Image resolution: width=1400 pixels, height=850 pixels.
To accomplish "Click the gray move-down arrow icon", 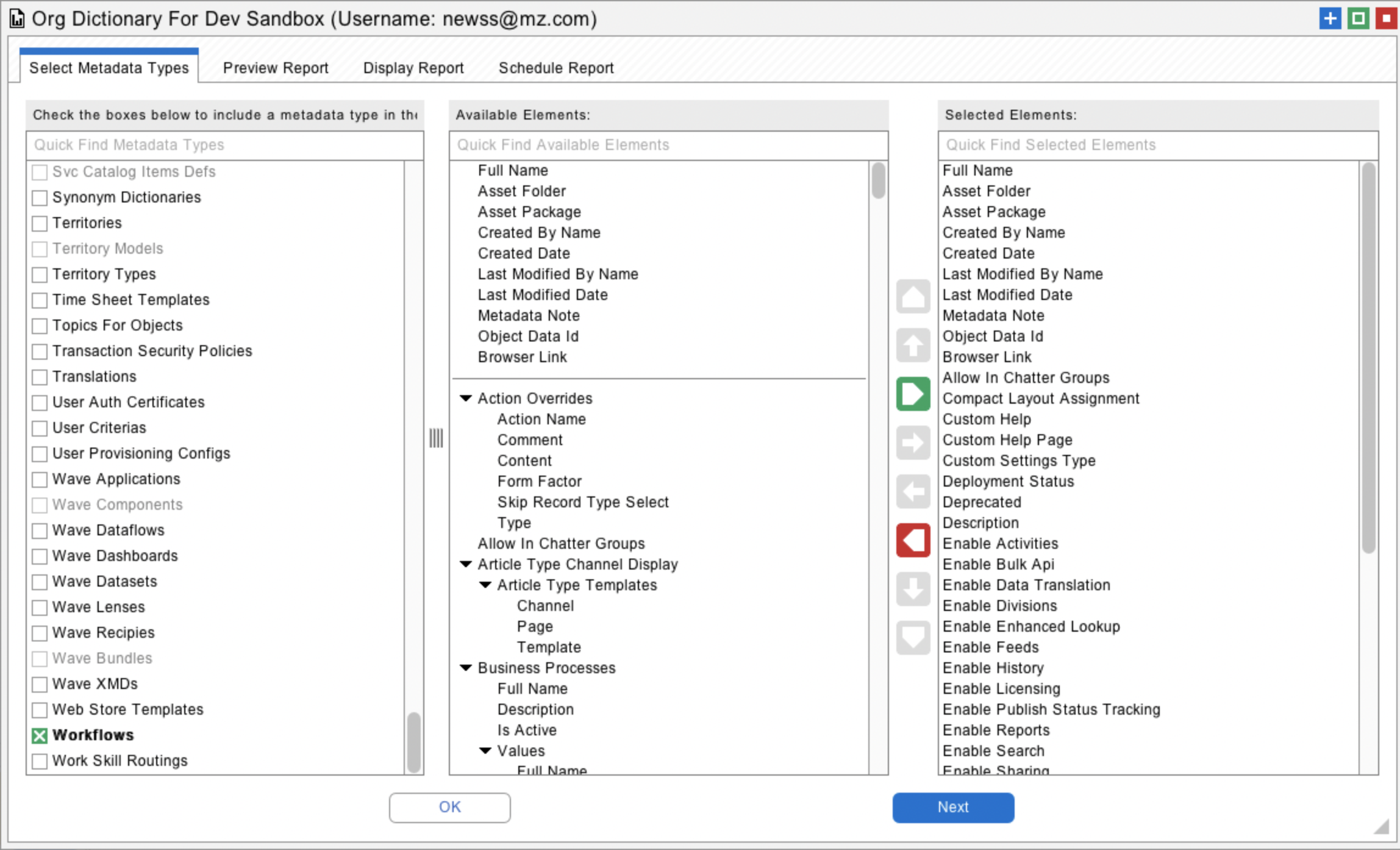I will click(x=913, y=589).
